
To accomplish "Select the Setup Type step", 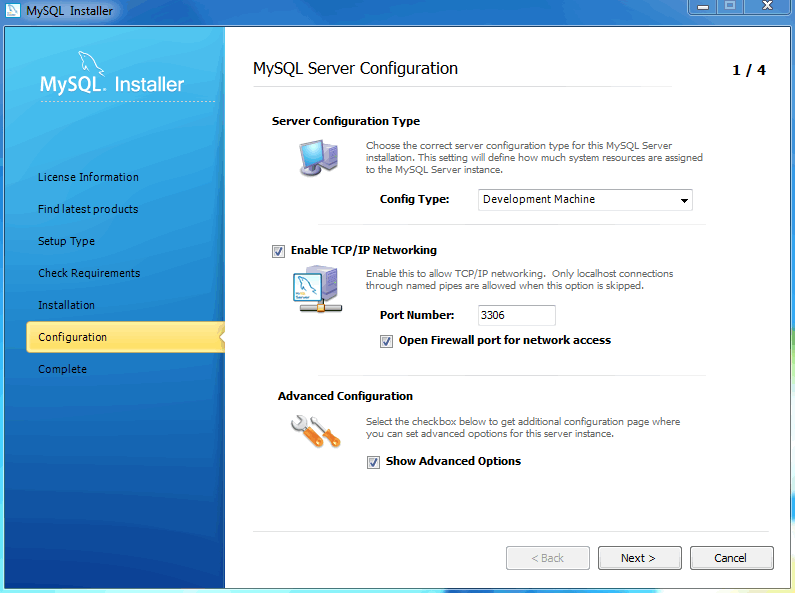I will coord(66,241).
